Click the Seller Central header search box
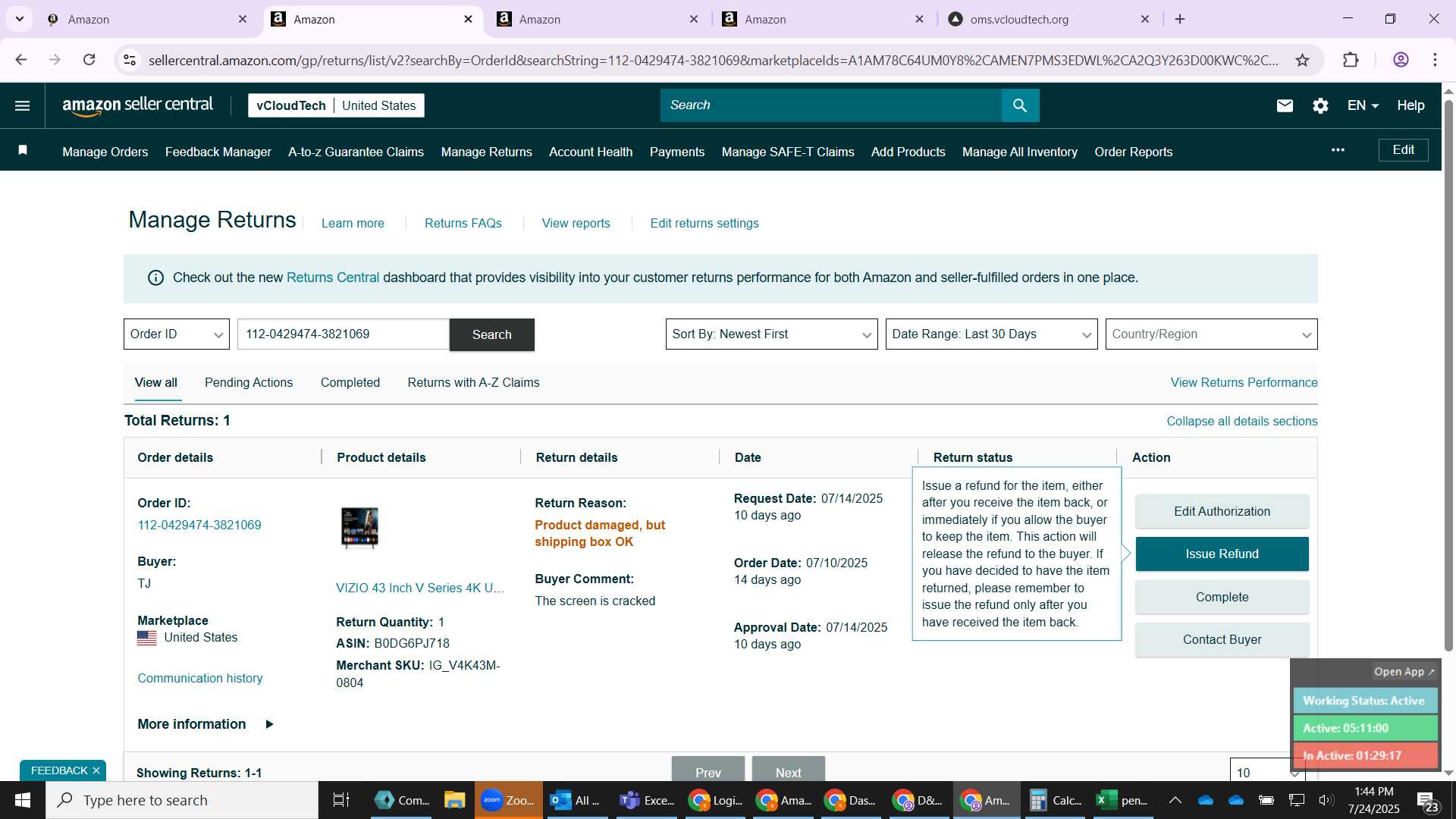The width and height of the screenshot is (1456, 819). coord(831,105)
